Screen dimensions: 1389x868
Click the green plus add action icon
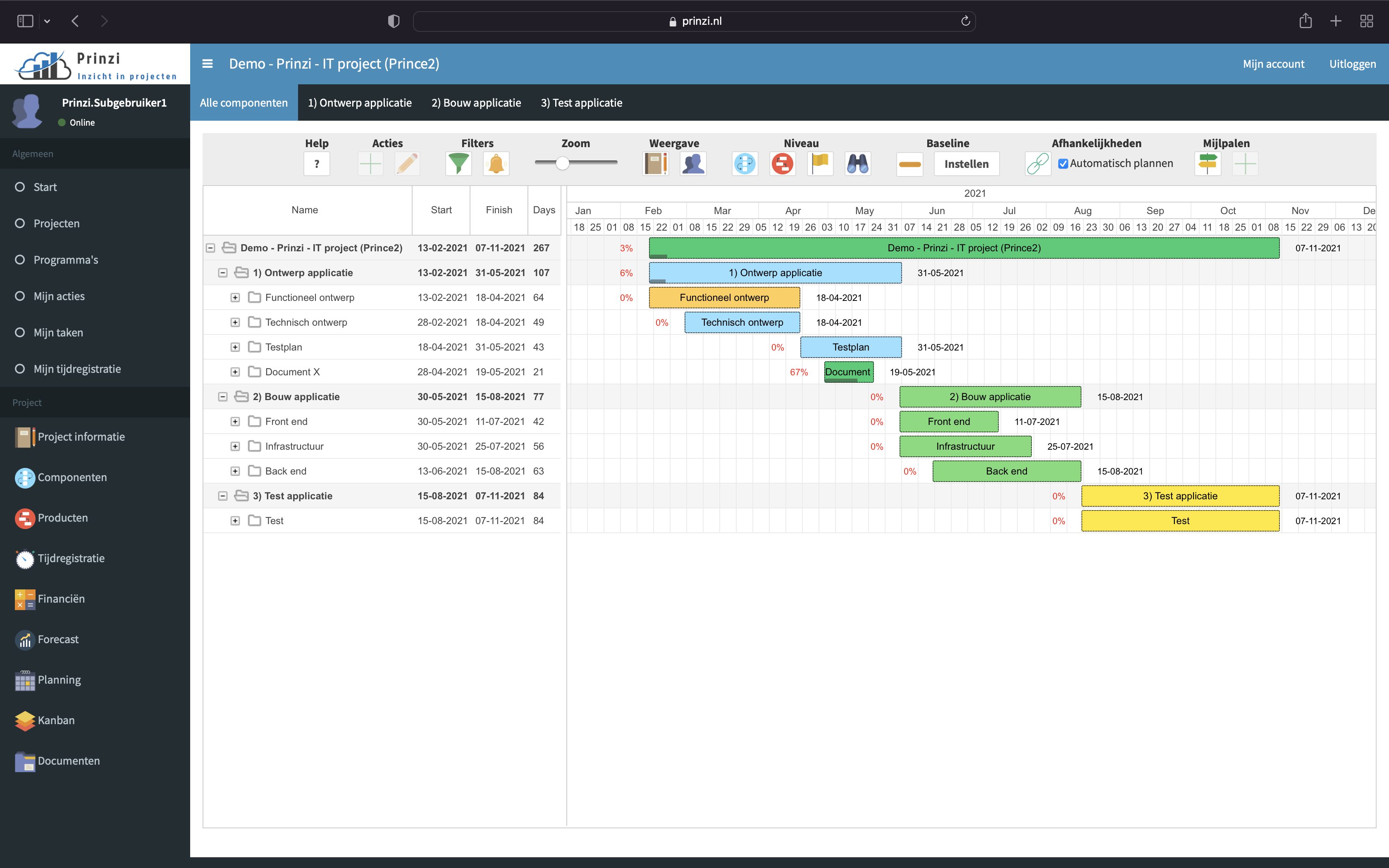[370, 164]
